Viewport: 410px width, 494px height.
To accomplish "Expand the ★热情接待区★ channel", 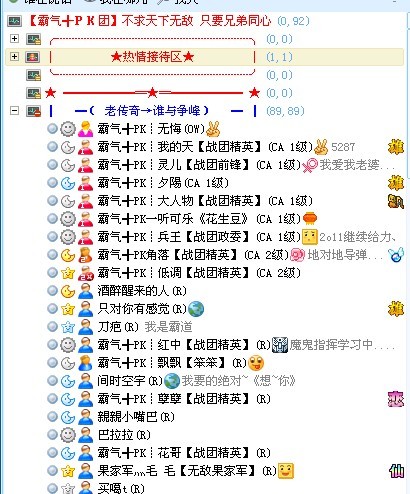I will click(14, 56).
